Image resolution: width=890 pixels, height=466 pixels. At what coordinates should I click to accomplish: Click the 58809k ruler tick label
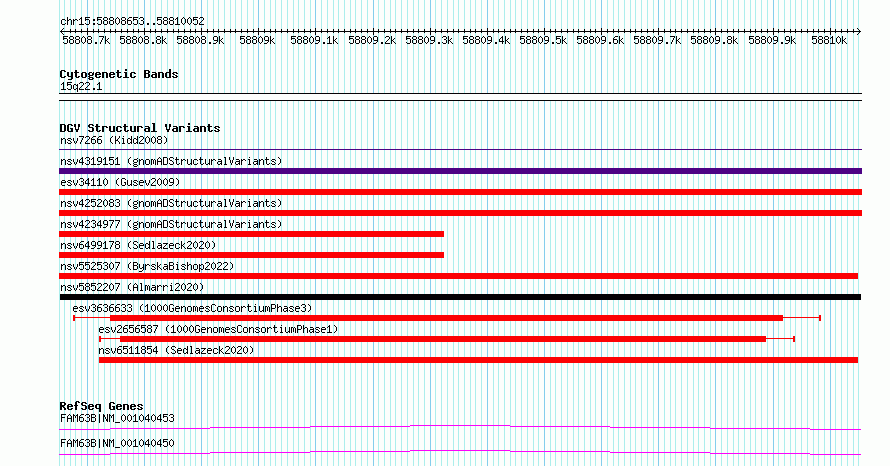(x=257, y=40)
